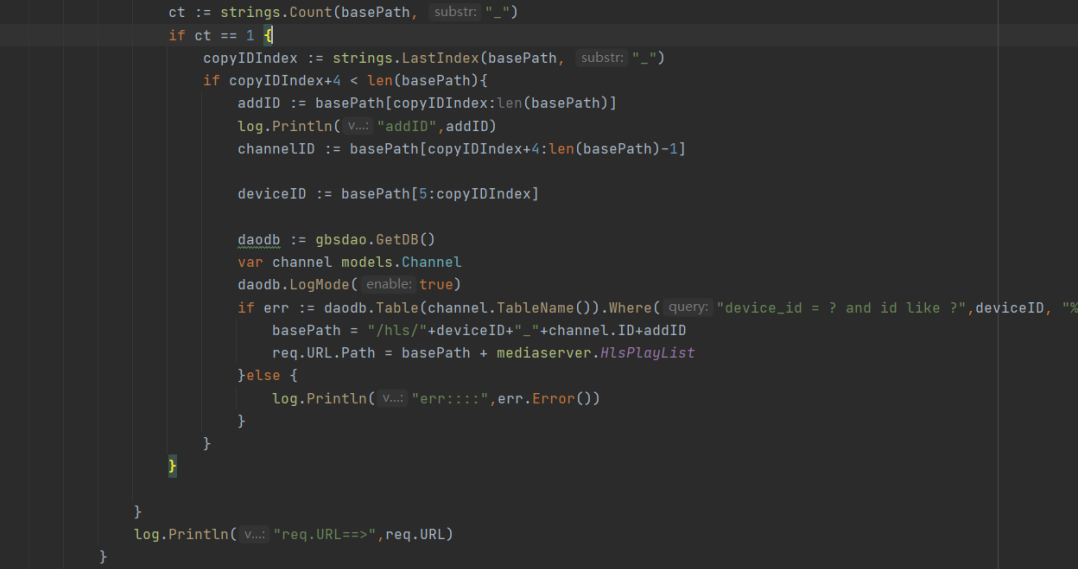Screen dimensions: 1078x569
Task: Click the "substr:" hint on the LastIndex line
Action: (x=602, y=58)
